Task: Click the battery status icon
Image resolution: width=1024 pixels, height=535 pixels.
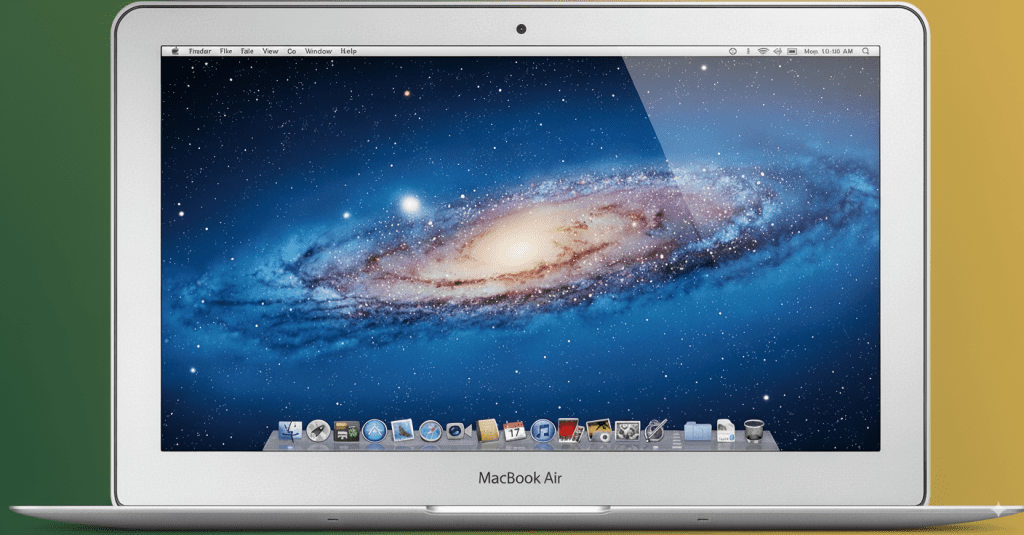Action: [x=792, y=51]
